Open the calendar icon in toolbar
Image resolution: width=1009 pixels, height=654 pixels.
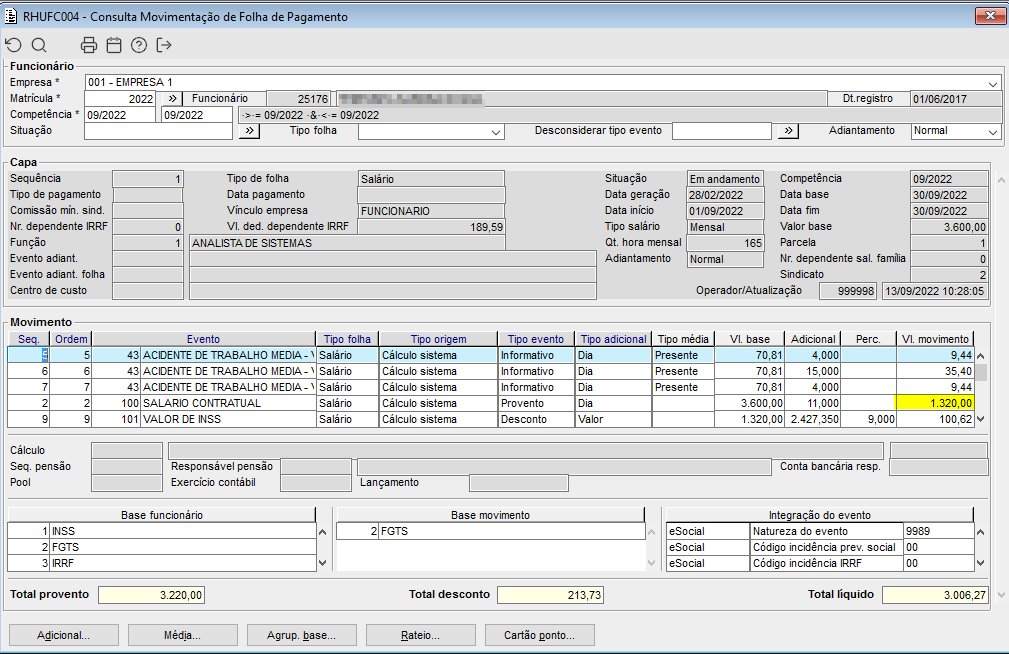point(114,45)
